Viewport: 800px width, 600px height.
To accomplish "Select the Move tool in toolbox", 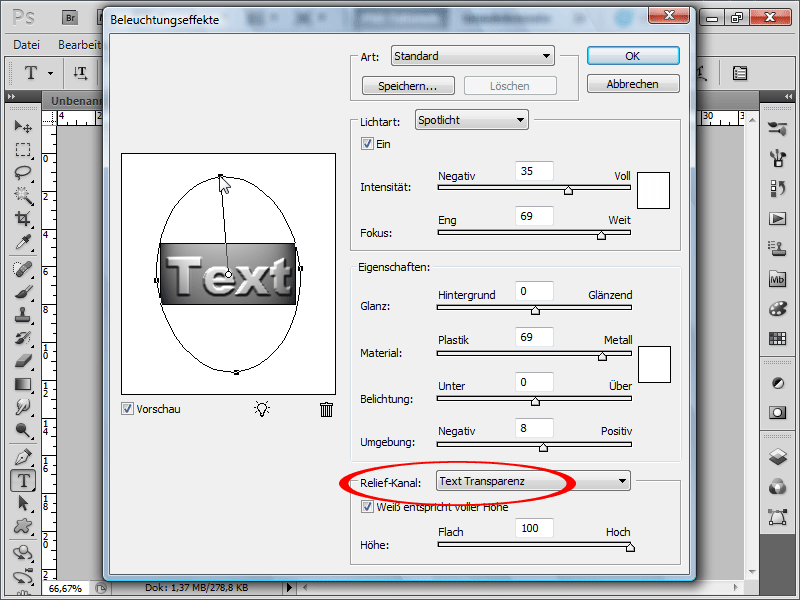I will 23,126.
